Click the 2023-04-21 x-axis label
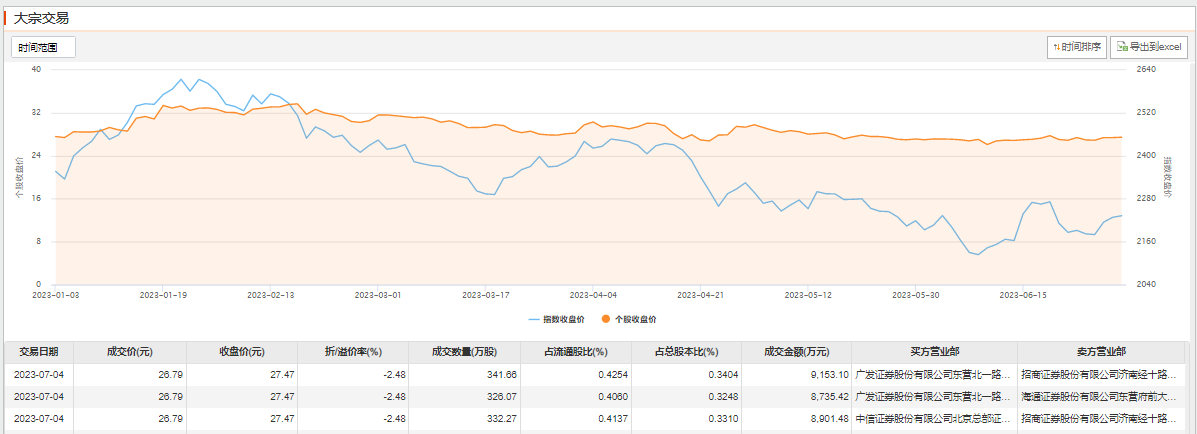 pyautogui.click(x=699, y=294)
